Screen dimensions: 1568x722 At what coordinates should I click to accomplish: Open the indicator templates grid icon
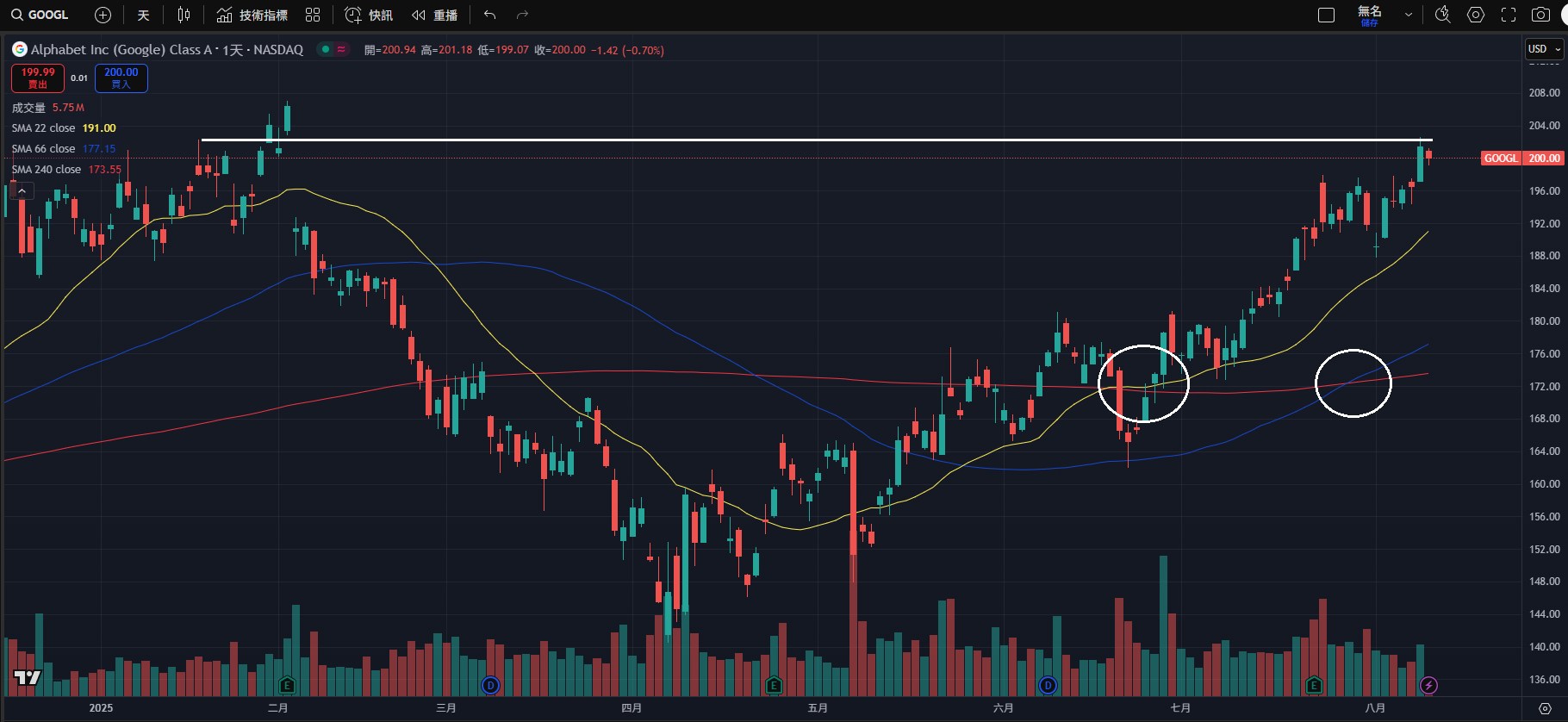pos(313,15)
